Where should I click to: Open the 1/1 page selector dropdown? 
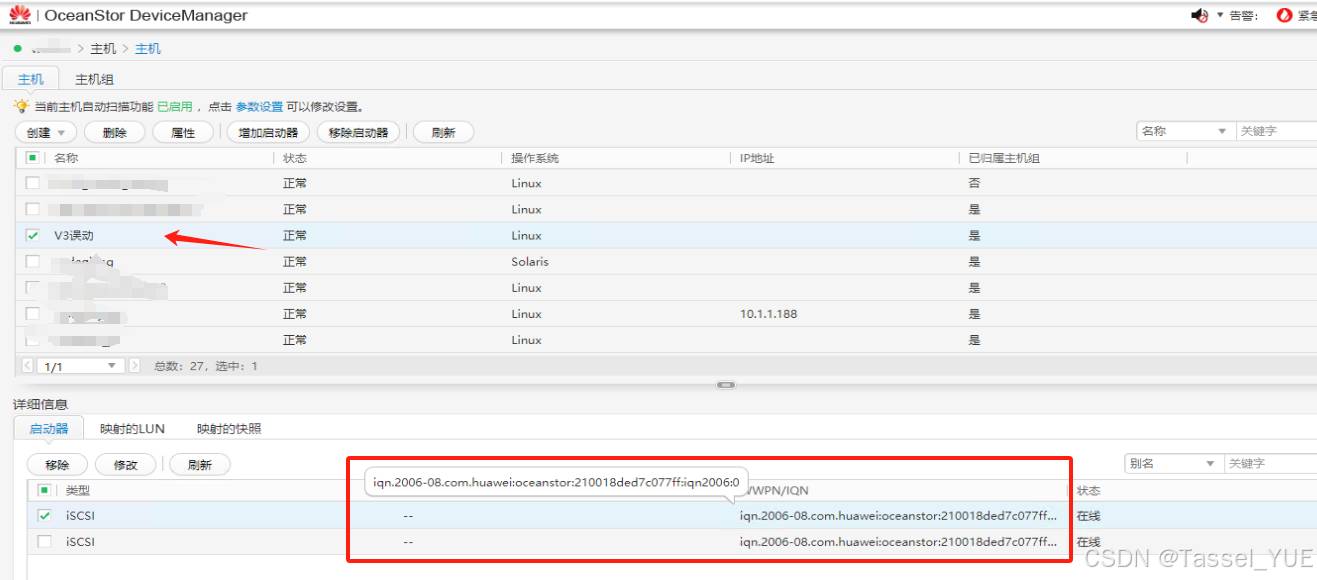[80, 366]
